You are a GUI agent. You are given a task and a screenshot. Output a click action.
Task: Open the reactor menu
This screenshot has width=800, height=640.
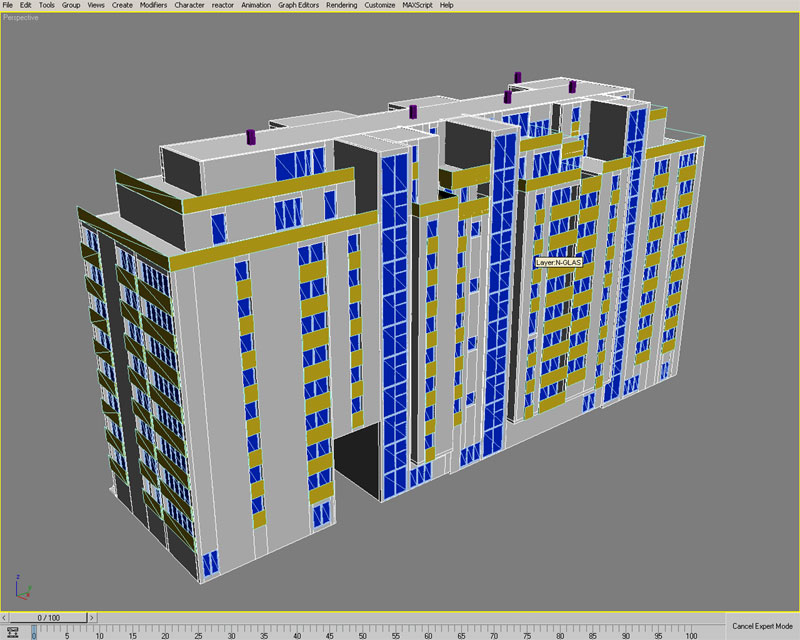(222, 5)
